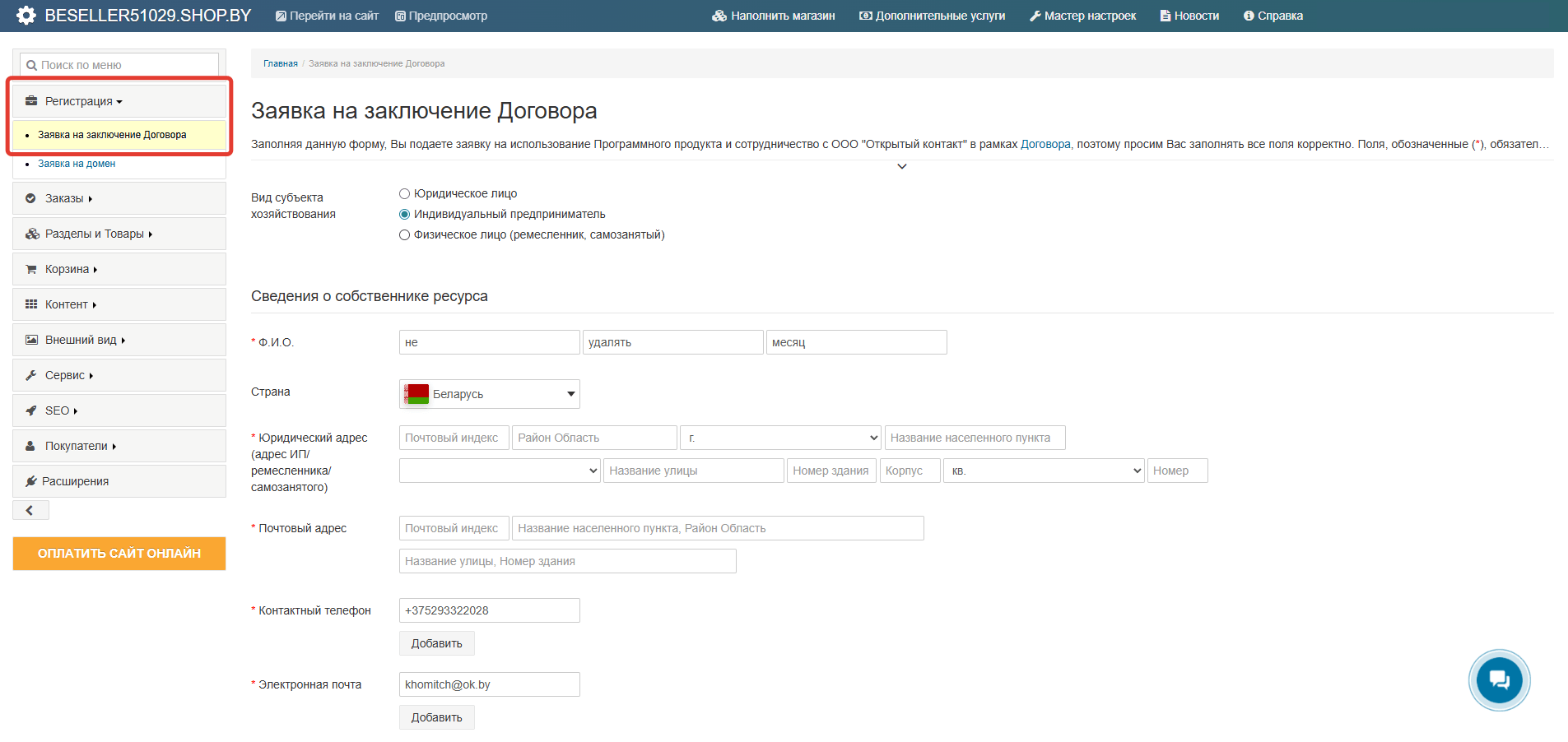Viewport: 1568px width, 742px height.
Task: Click the Поиск по меню search field
Action: point(119,65)
